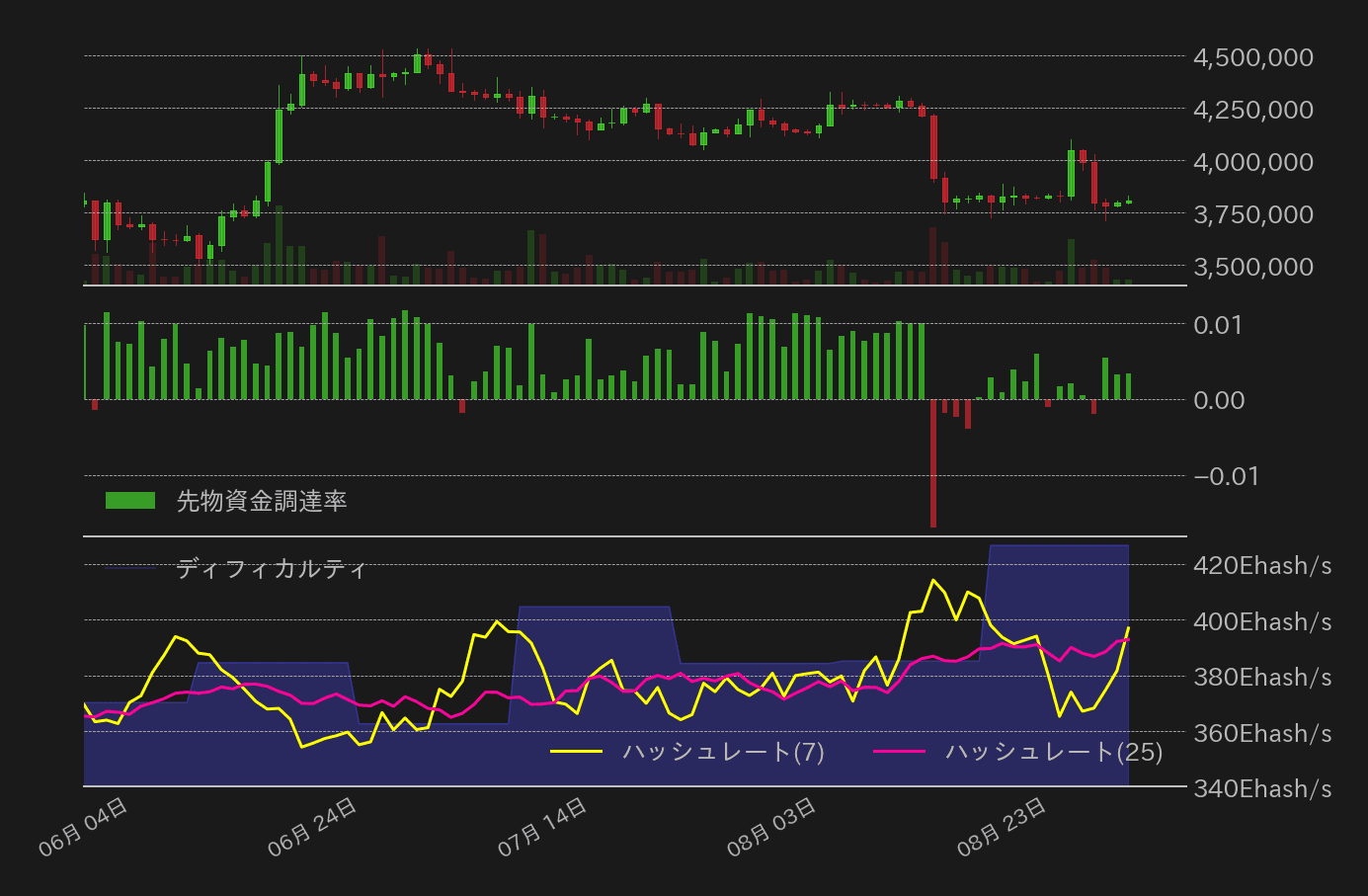Select the ディフィカルティ legend marker
The image size is (1368, 896).
(x=129, y=568)
